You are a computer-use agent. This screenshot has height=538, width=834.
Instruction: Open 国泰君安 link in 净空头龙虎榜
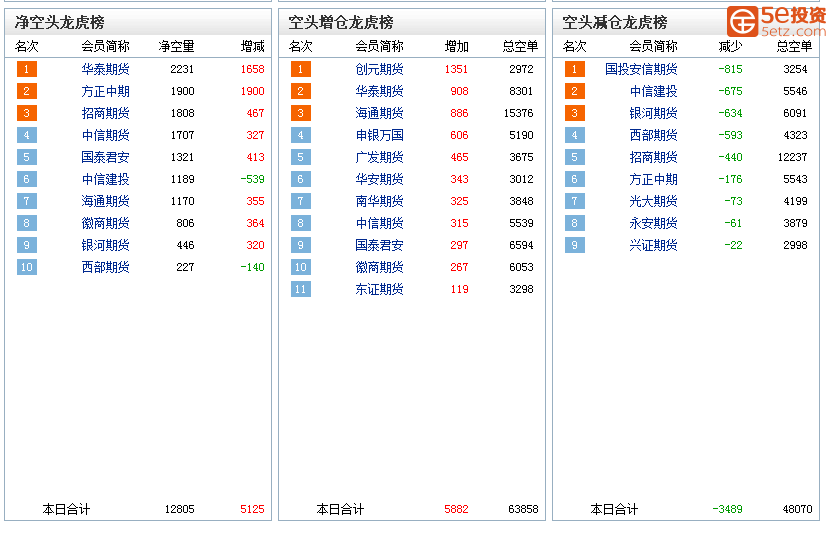point(105,157)
